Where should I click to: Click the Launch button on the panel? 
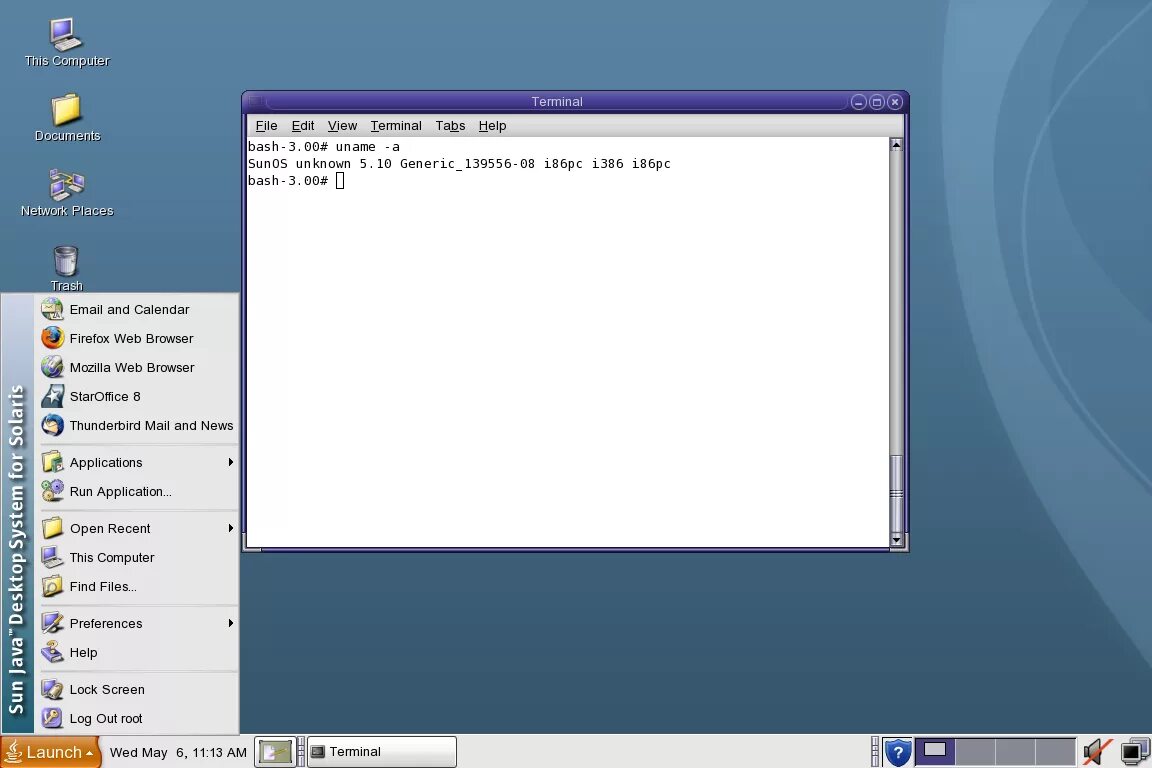coord(50,752)
